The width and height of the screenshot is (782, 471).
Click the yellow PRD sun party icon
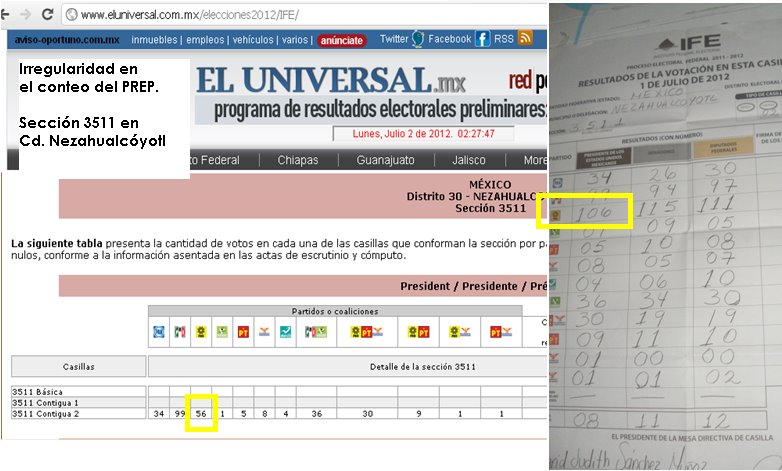coord(200,332)
